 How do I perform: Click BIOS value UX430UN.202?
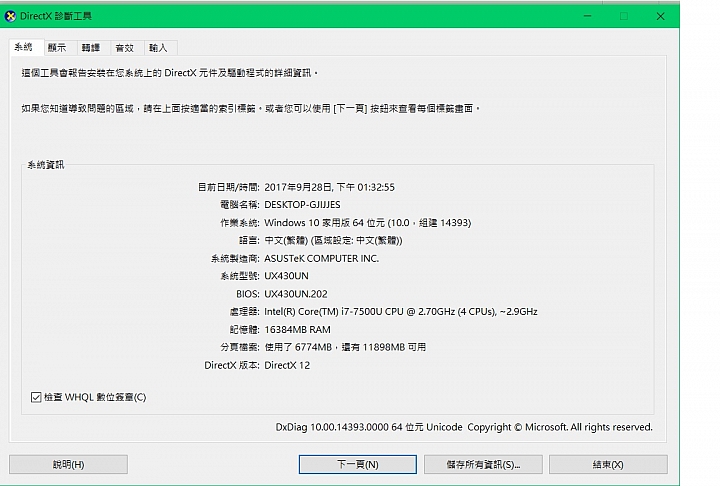pos(296,294)
